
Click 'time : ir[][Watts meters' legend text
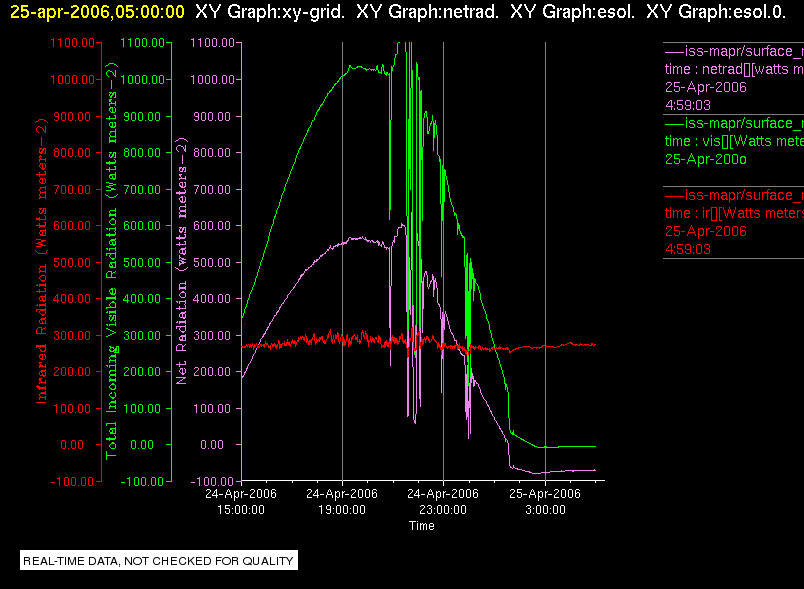(734, 213)
